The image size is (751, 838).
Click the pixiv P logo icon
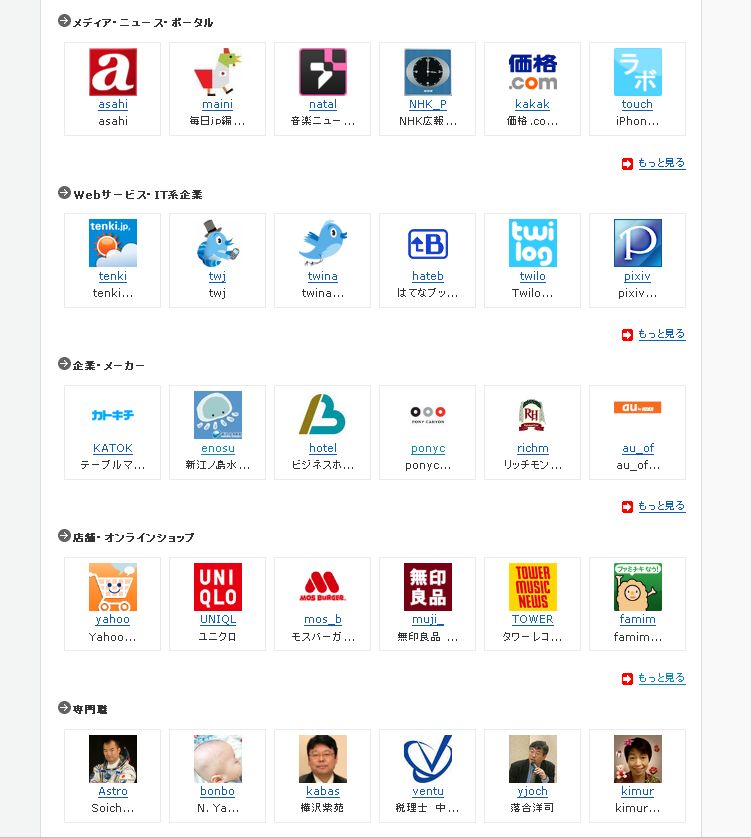(638, 243)
